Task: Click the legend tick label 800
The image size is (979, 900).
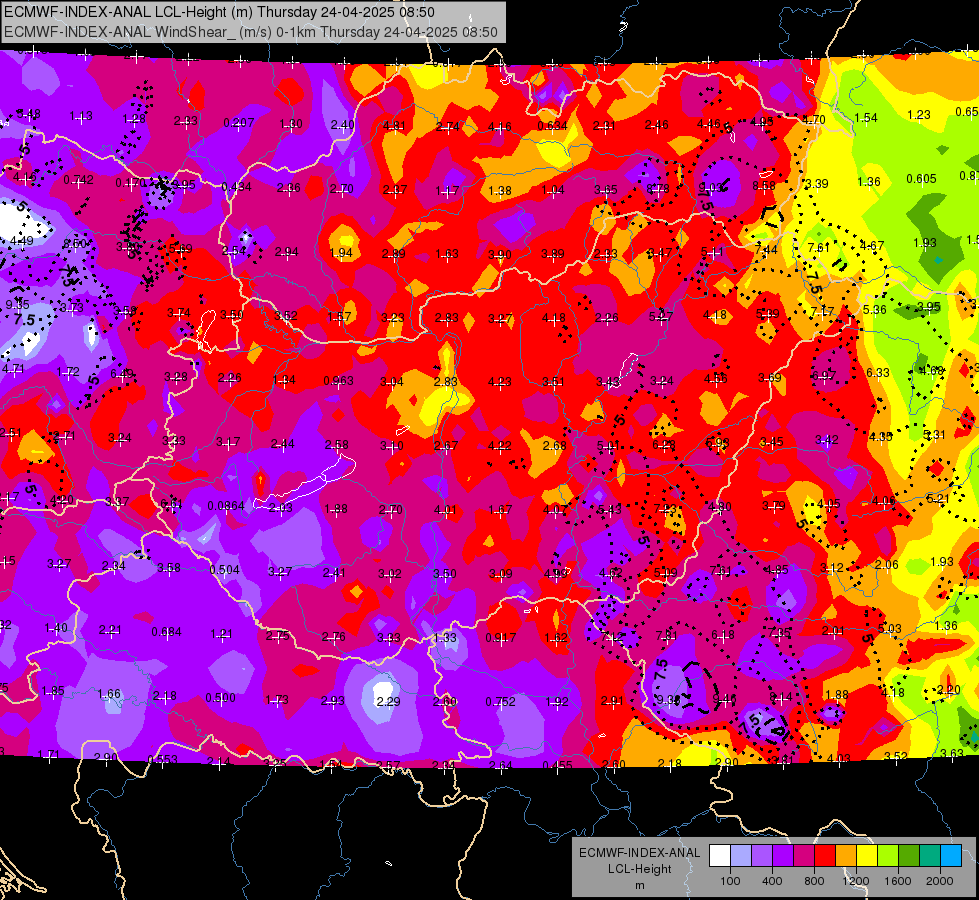Action: click(814, 881)
